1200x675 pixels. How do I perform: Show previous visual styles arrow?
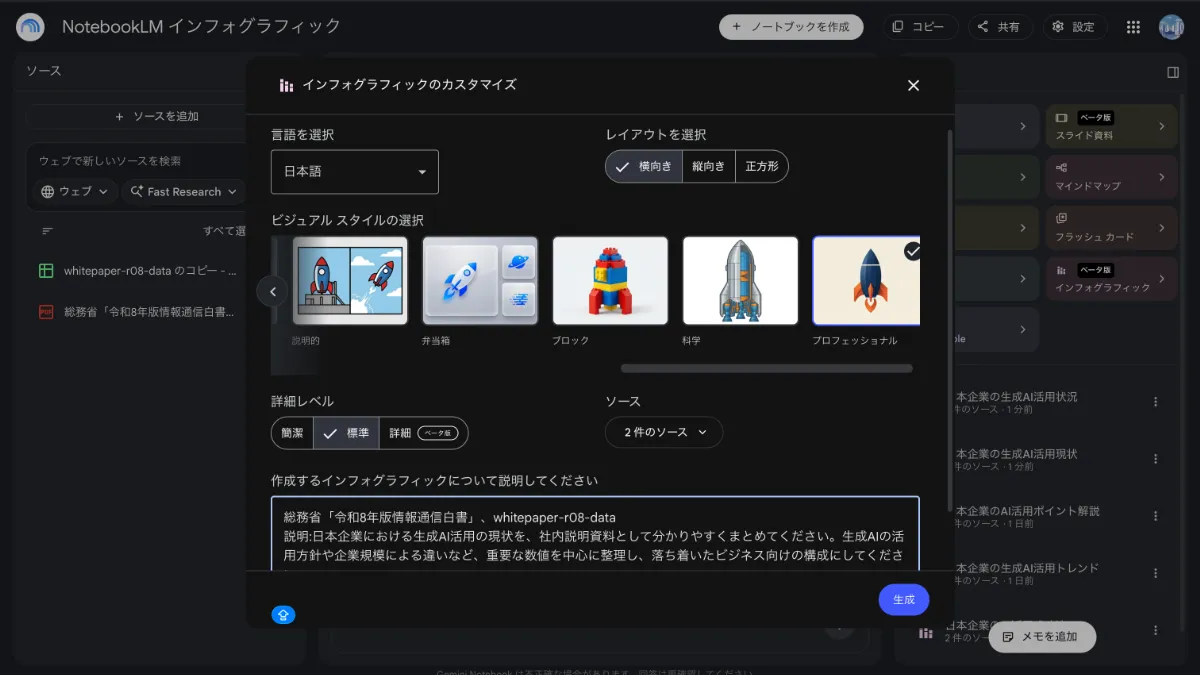[272, 291]
